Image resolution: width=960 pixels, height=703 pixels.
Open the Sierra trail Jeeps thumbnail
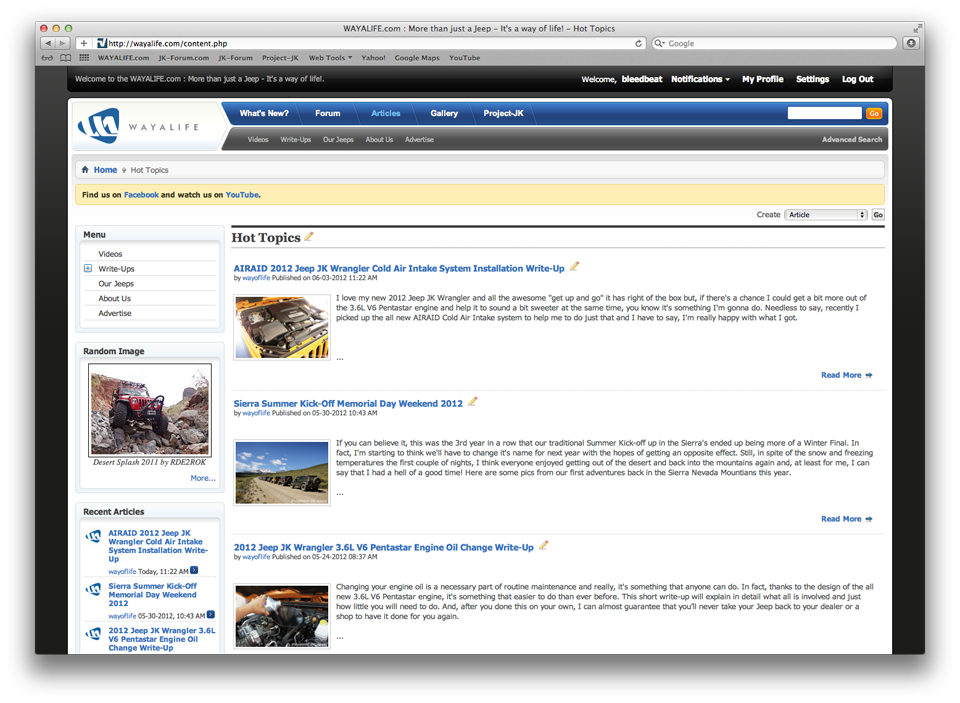click(x=282, y=472)
